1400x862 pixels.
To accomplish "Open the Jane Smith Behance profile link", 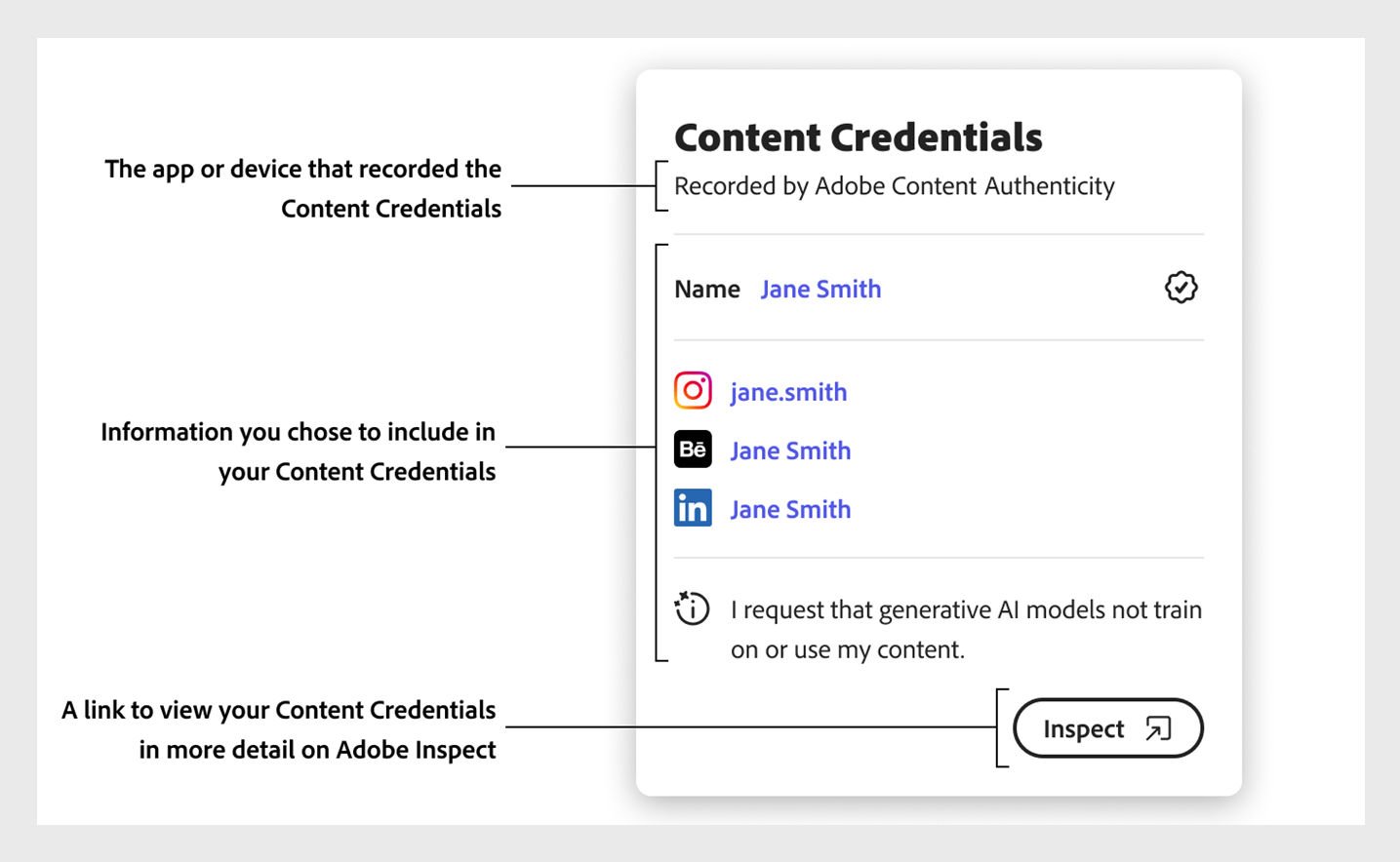I will pyautogui.click(x=790, y=450).
